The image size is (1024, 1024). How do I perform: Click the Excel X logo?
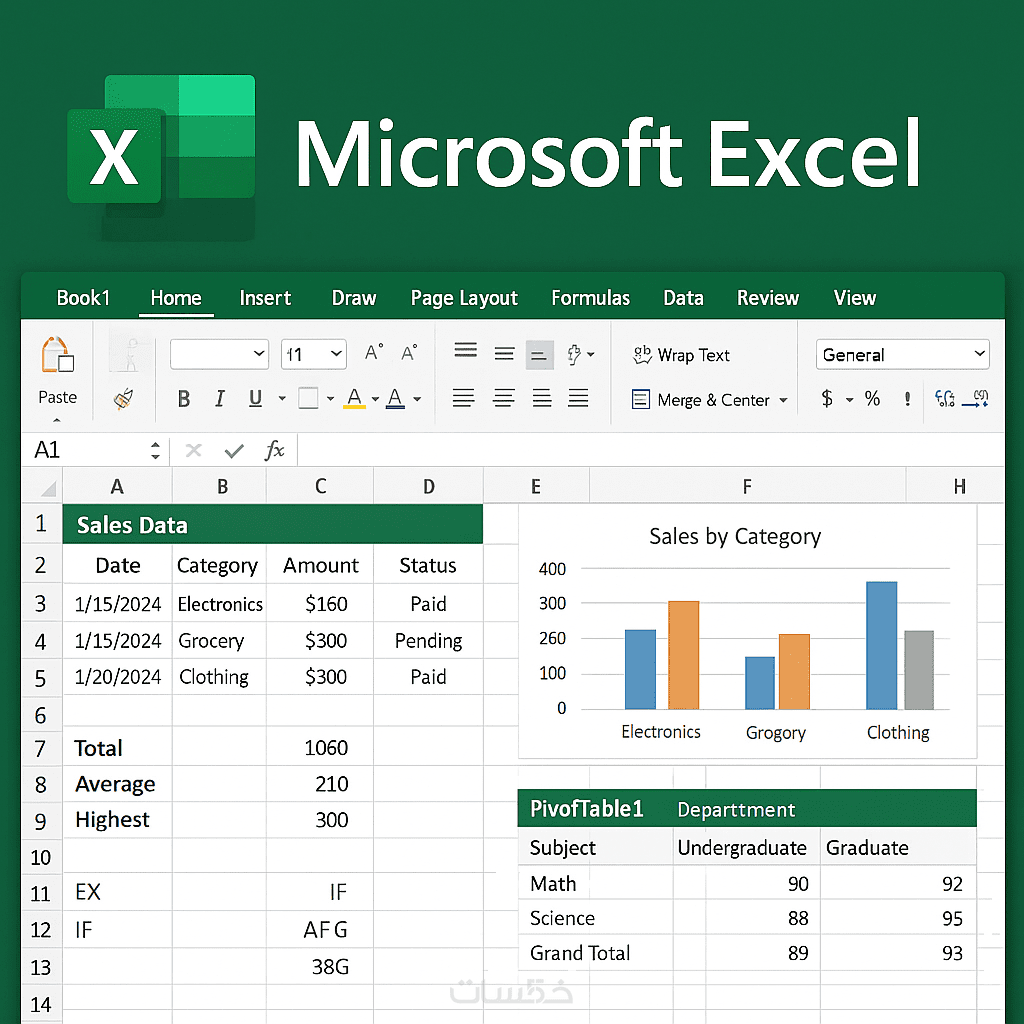coord(114,155)
